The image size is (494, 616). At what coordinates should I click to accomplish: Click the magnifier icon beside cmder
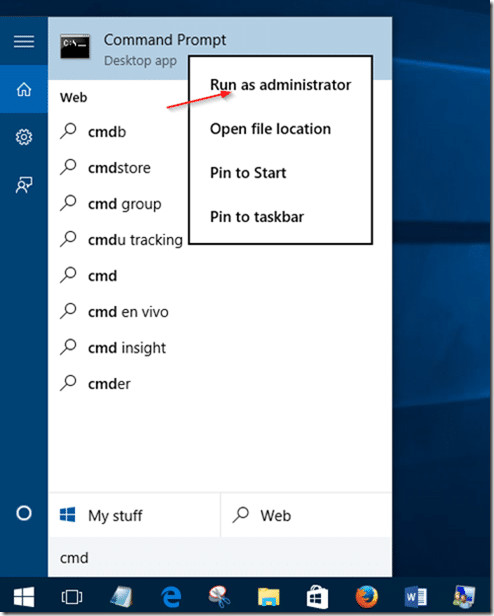click(68, 383)
